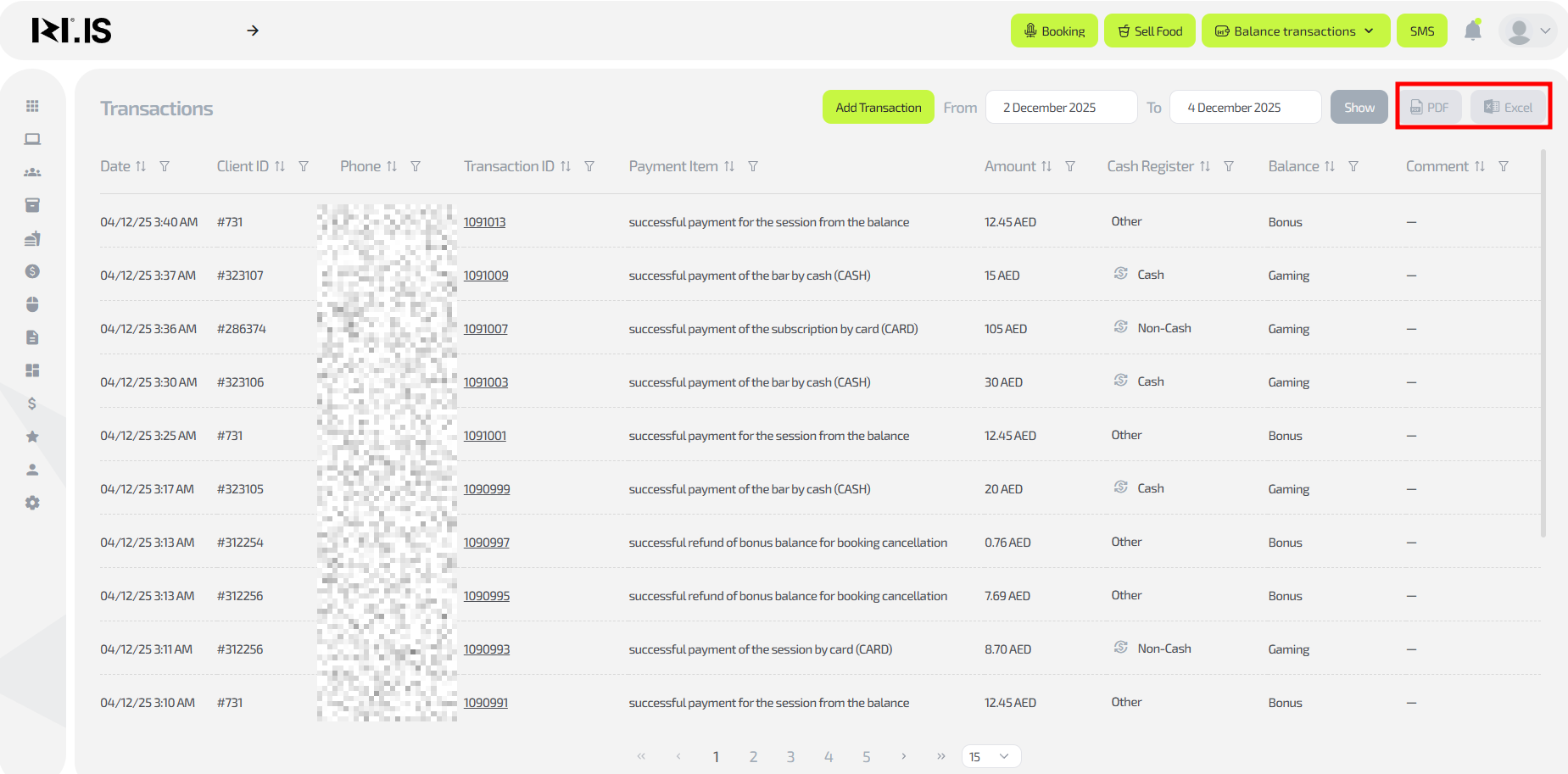Expand the user profile avatar menu
This screenshot has height=774, width=1568.
[1528, 31]
